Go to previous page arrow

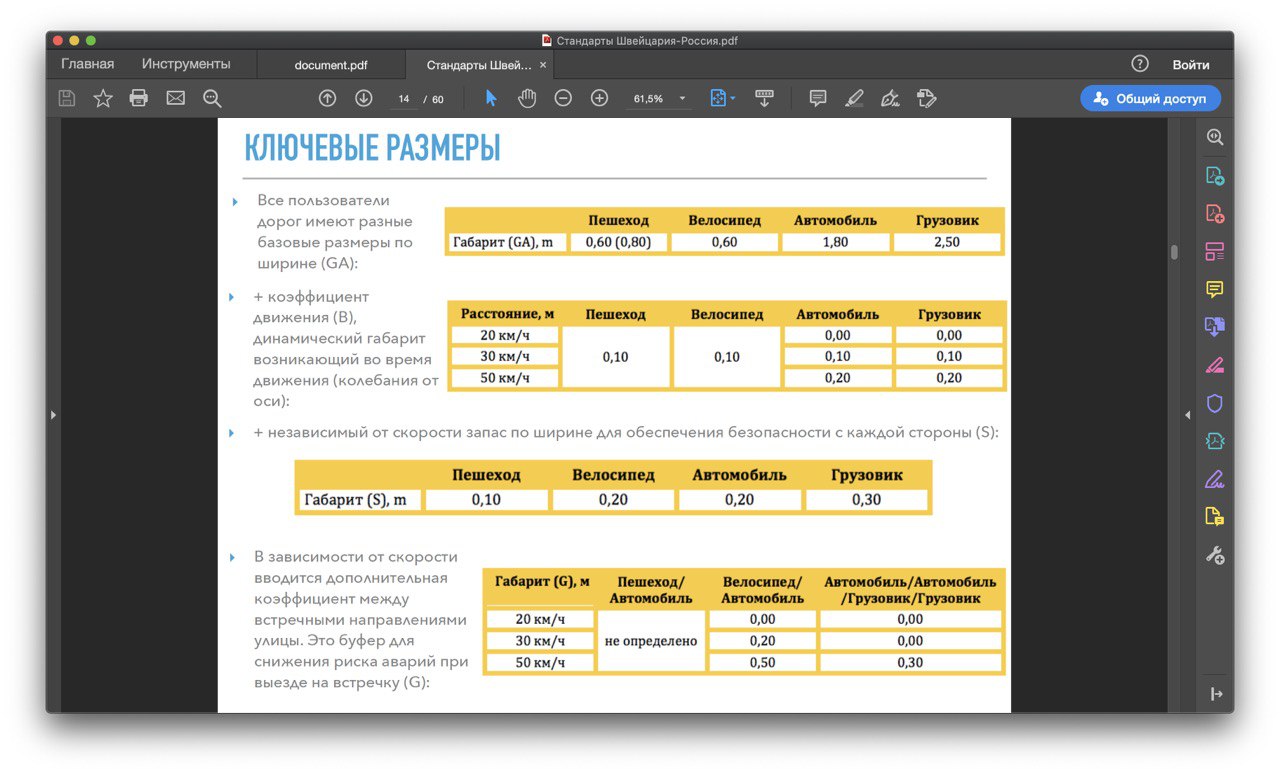[x=327, y=98]
